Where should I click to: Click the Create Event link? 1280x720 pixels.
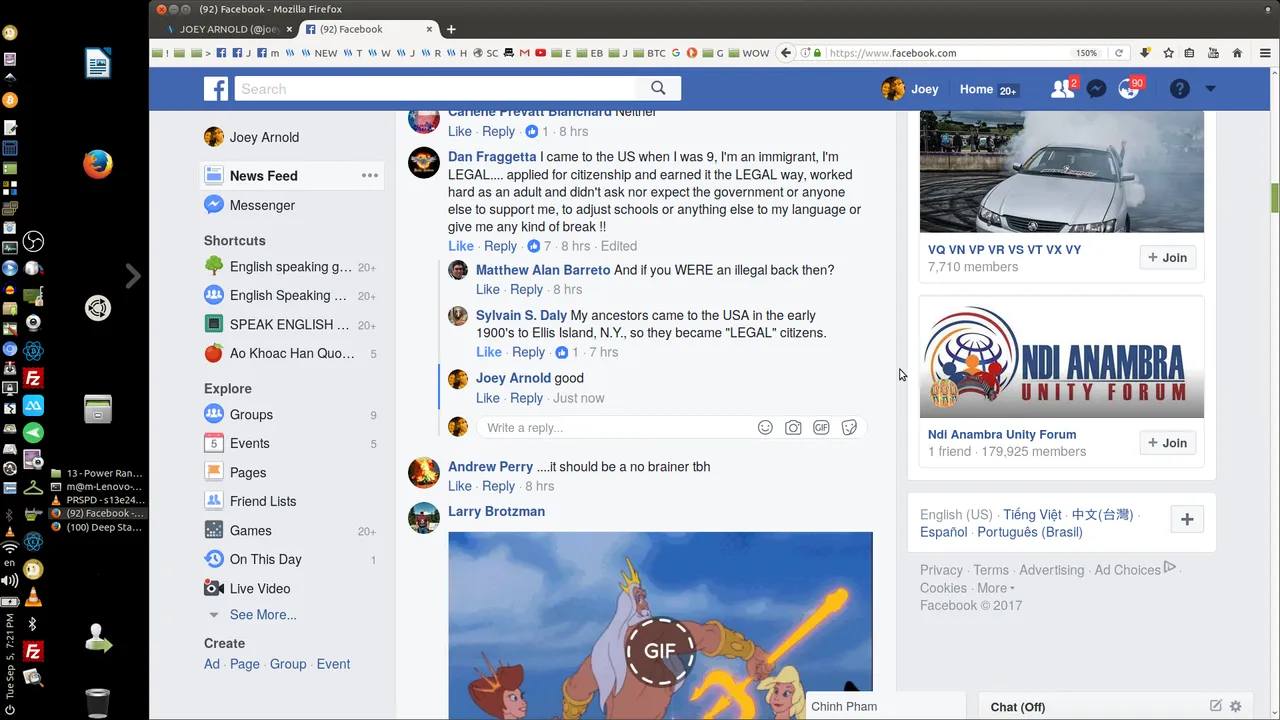tap(333, 664)
